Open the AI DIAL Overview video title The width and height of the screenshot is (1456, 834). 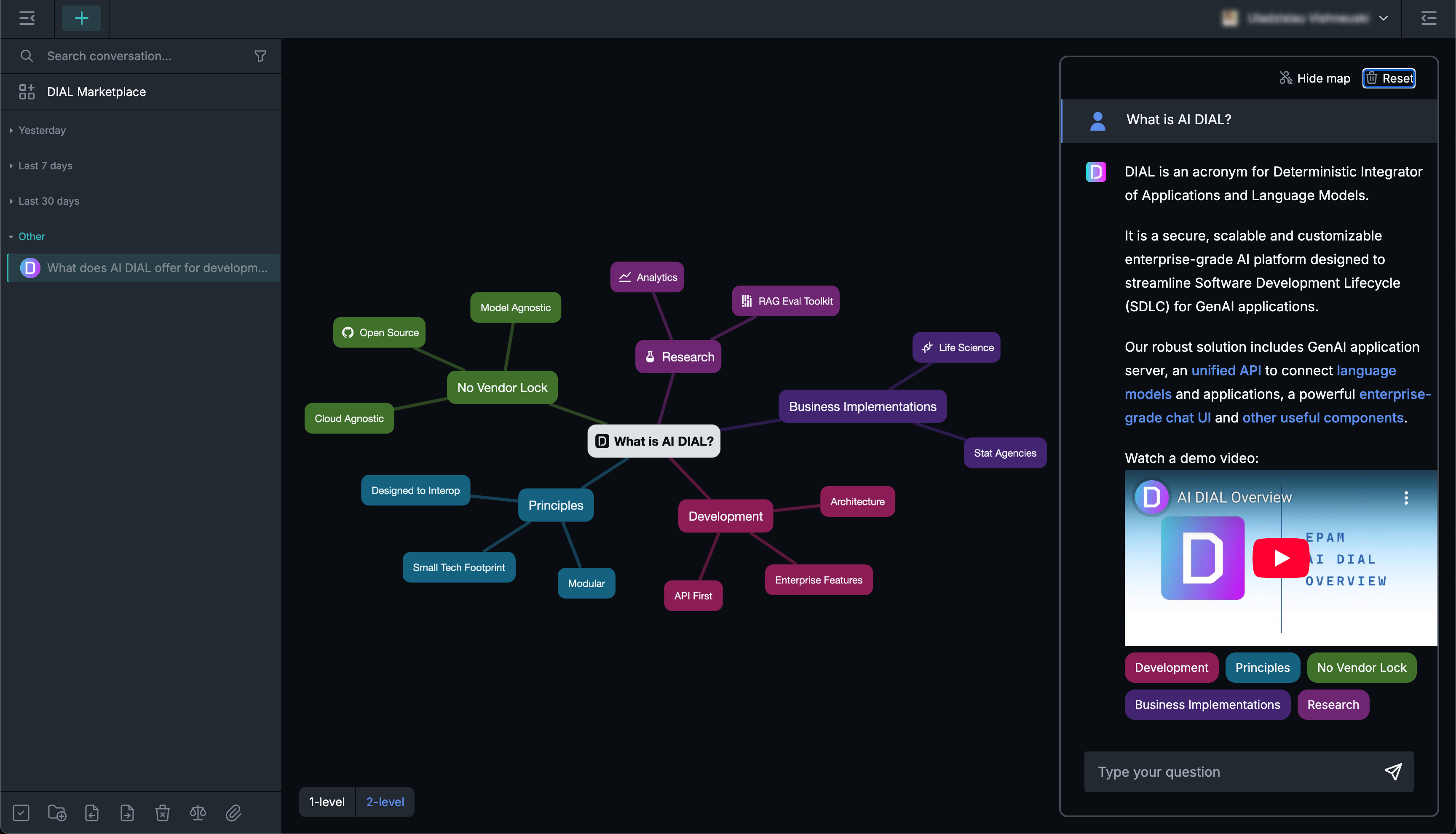pyautogui.click(x=1234, y=497)
